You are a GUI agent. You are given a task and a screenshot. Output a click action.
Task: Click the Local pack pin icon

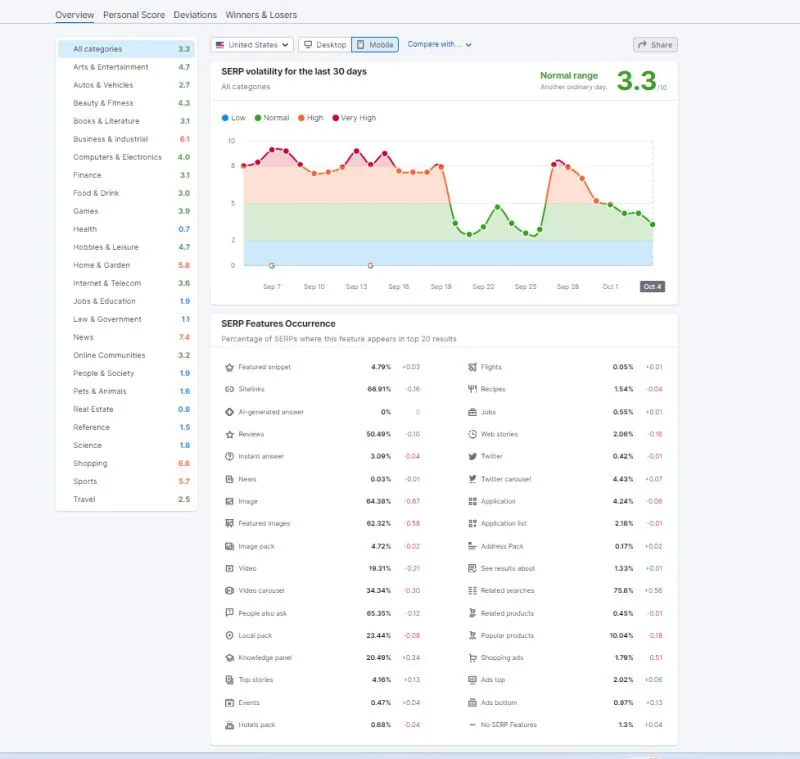coord(229,636)
